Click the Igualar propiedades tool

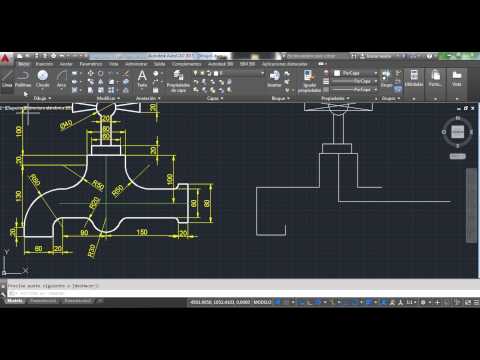pos(309,81)
